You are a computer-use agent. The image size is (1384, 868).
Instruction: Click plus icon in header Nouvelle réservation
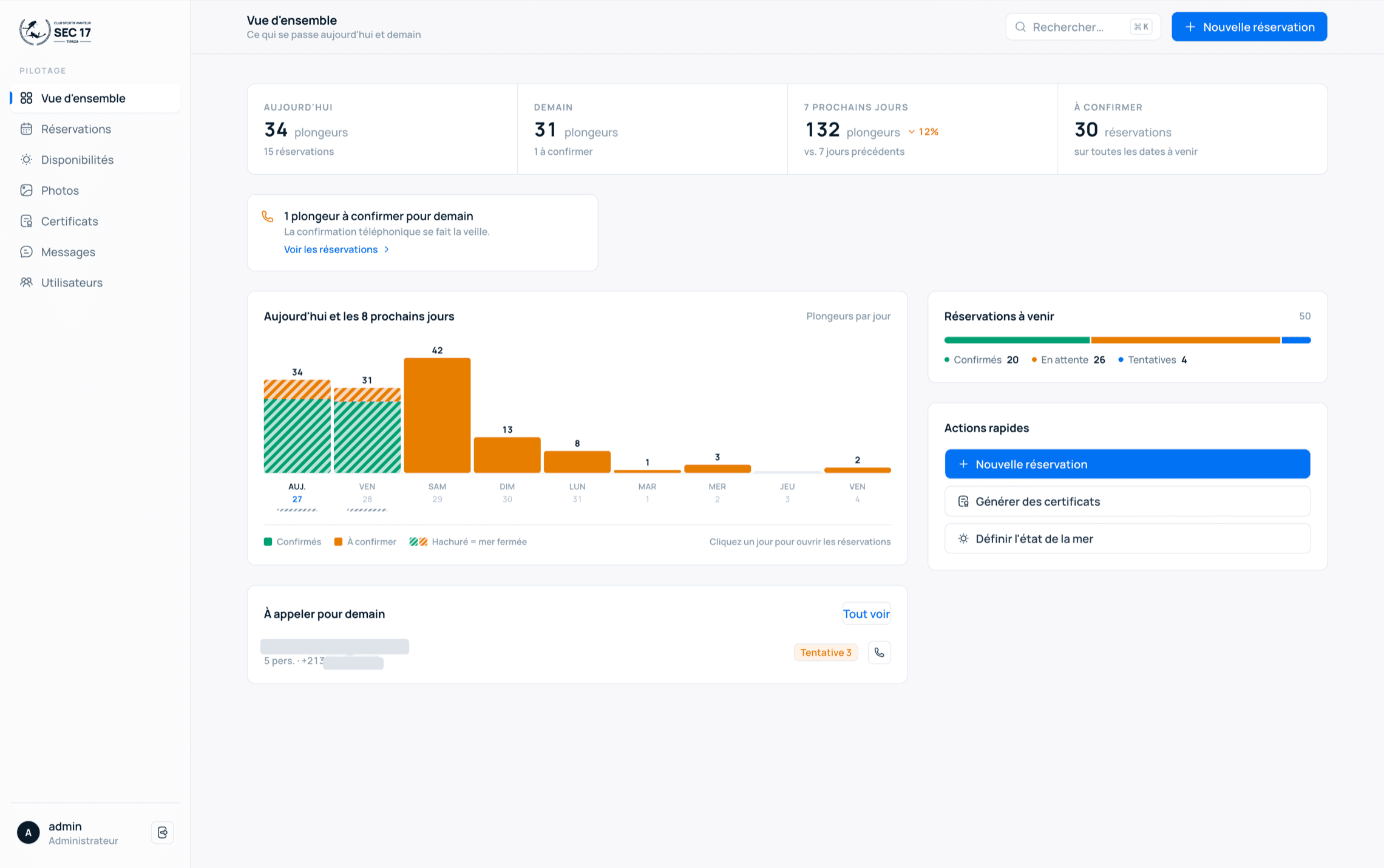[1190, 27]
